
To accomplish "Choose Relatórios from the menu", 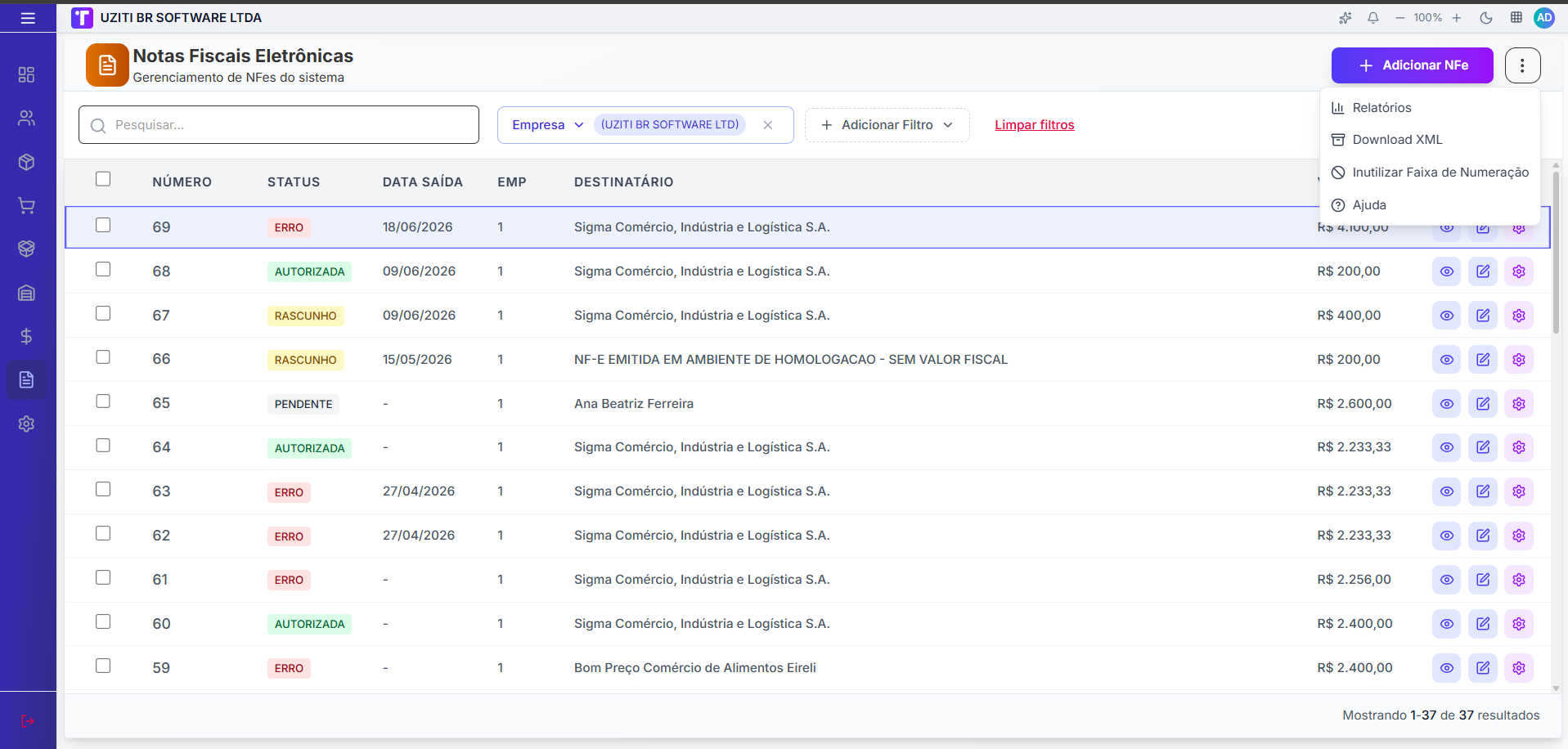I will tap(1430, 108).
